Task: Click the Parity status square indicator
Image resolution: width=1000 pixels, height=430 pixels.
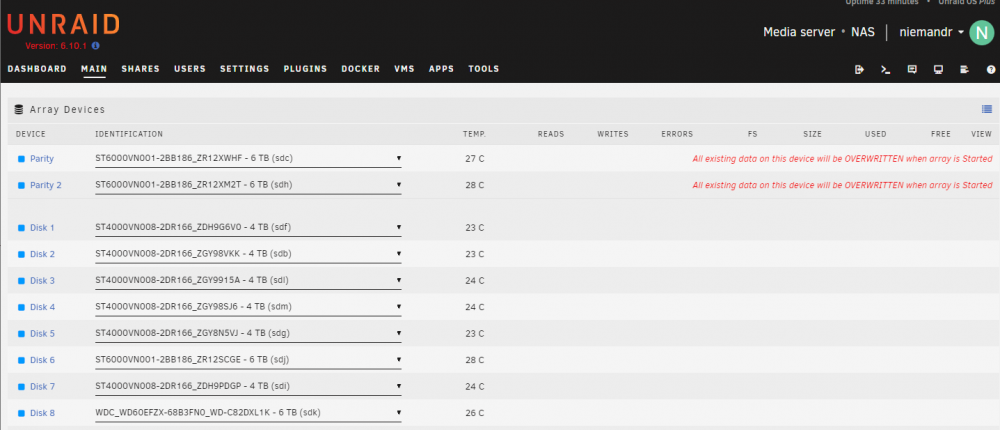Action: click(21, 159)
